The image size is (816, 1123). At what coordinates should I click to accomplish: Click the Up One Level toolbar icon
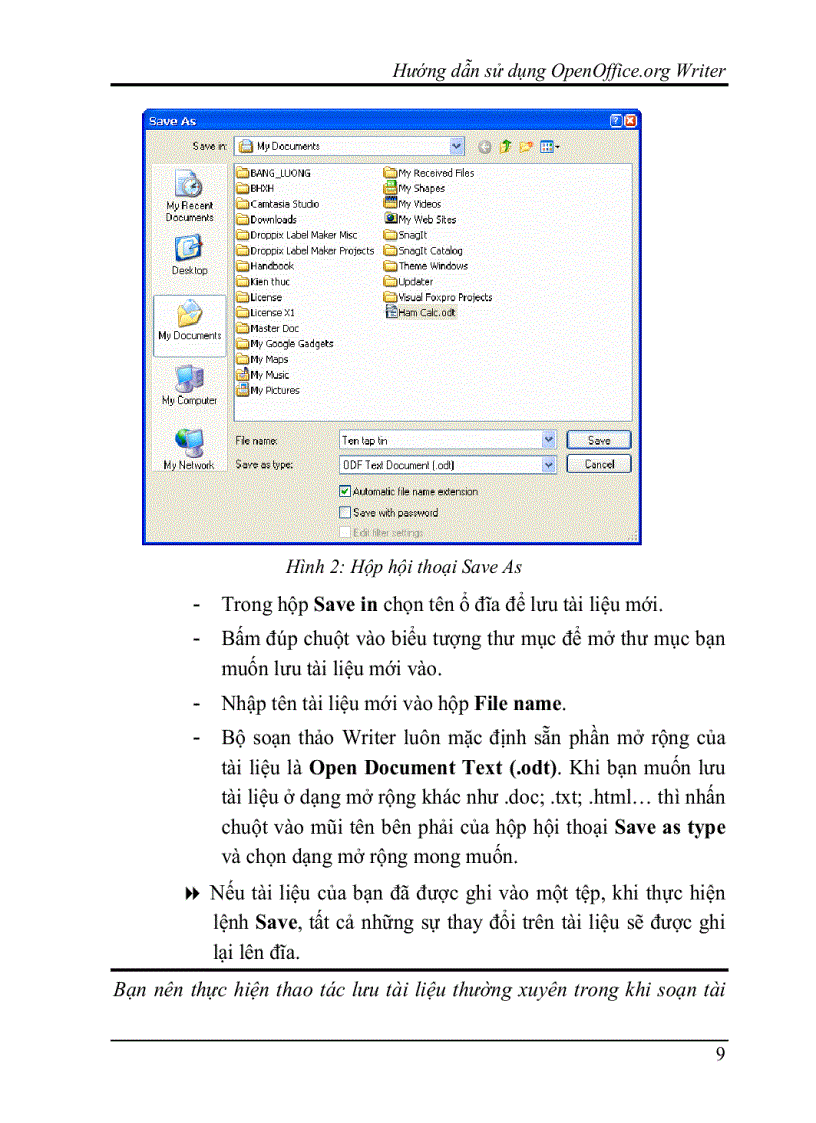tap(505, 145)
